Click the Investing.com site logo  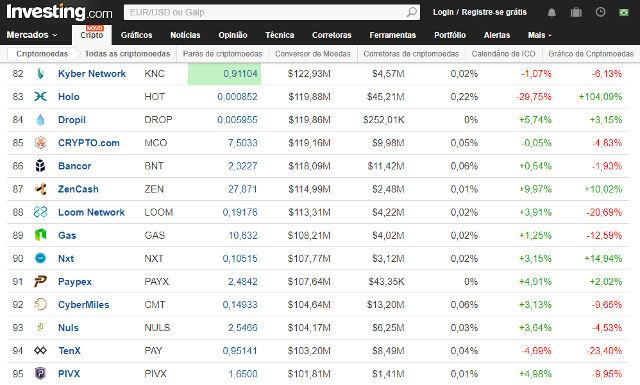click(59, 12)
